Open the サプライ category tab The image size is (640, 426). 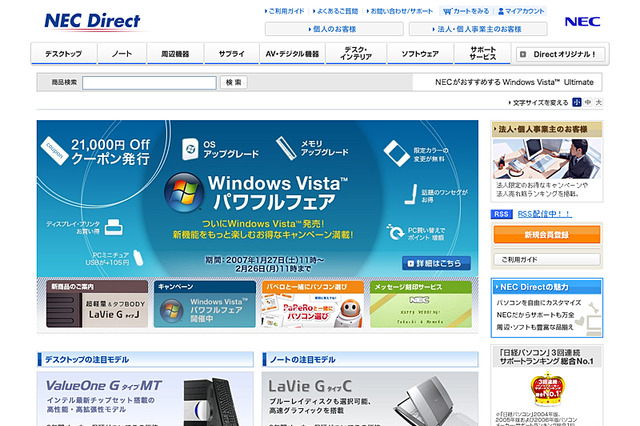[231, 53]
